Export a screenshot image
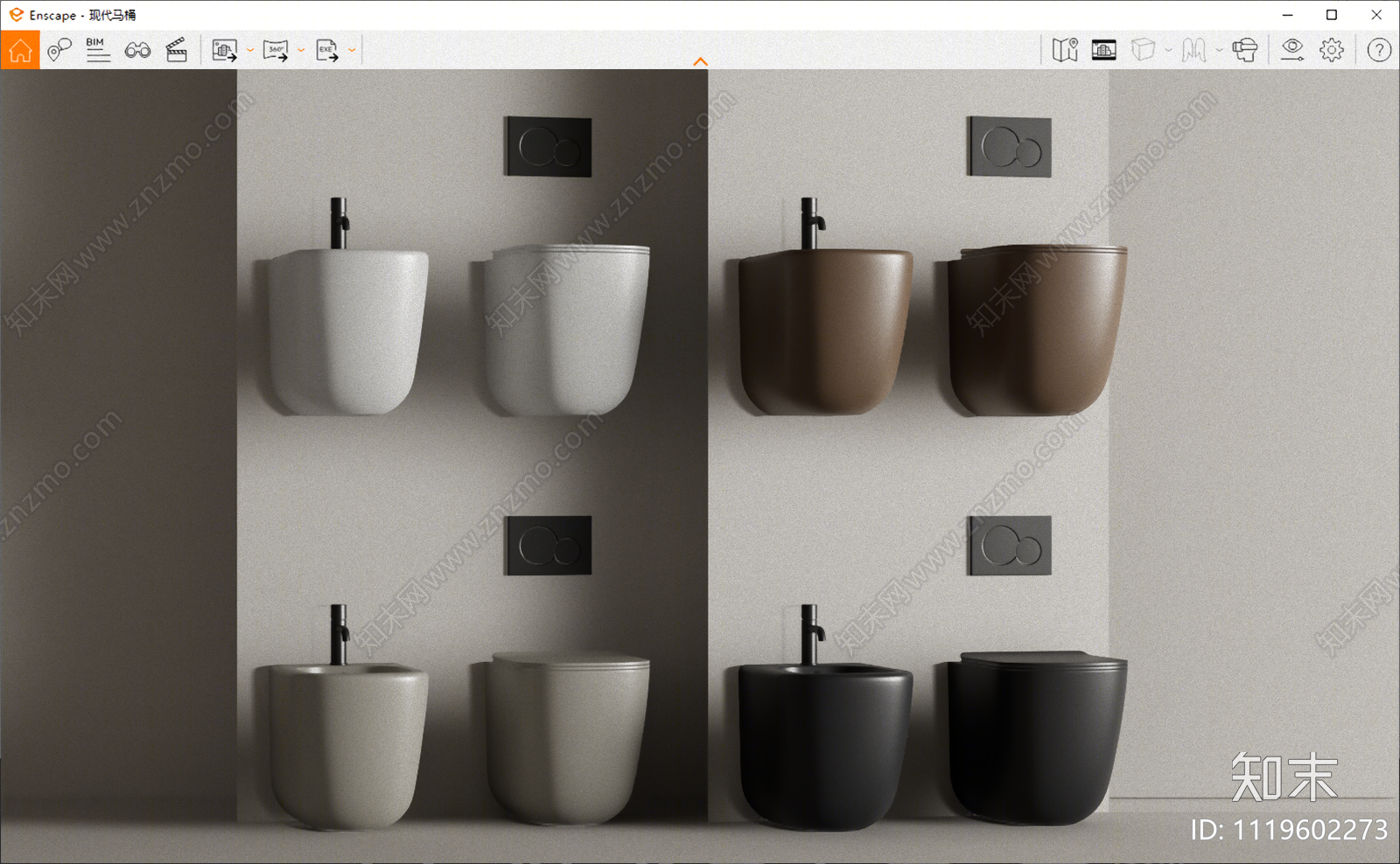This screenshot has width=1400, height=864. 225,50
